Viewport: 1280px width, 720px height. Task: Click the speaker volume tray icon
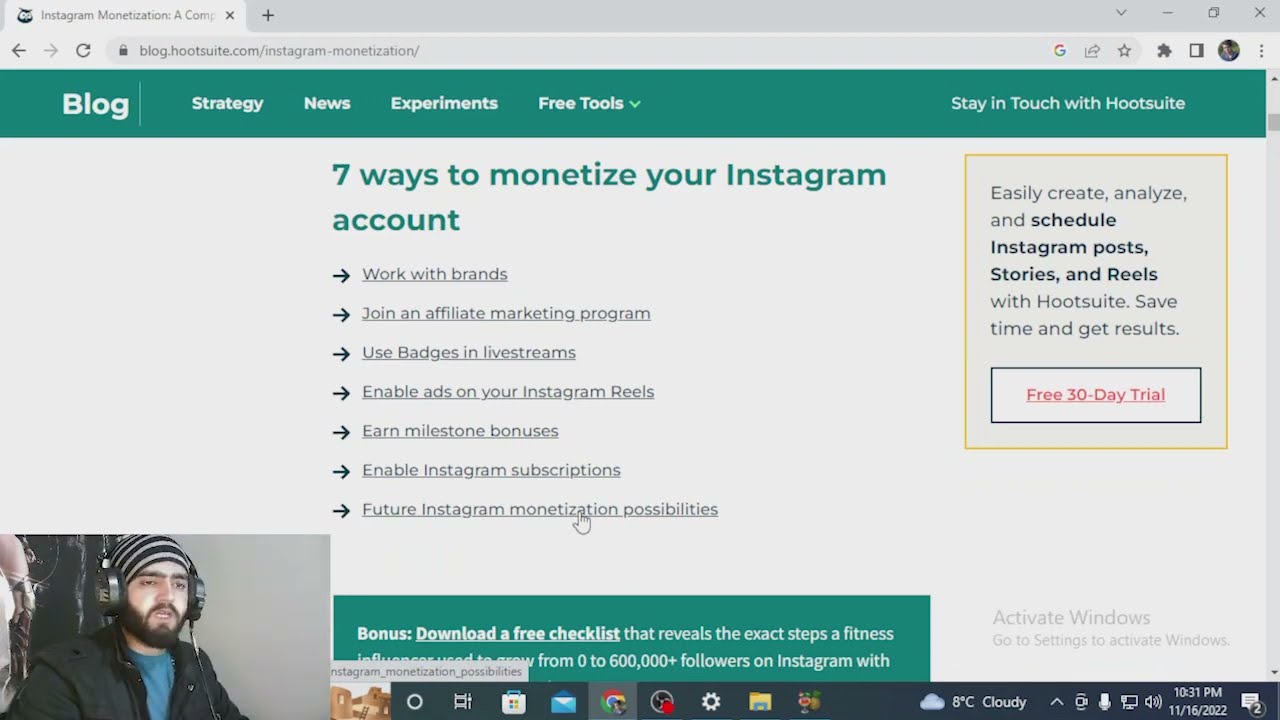pyautogui.click(x=1153, y=702)
